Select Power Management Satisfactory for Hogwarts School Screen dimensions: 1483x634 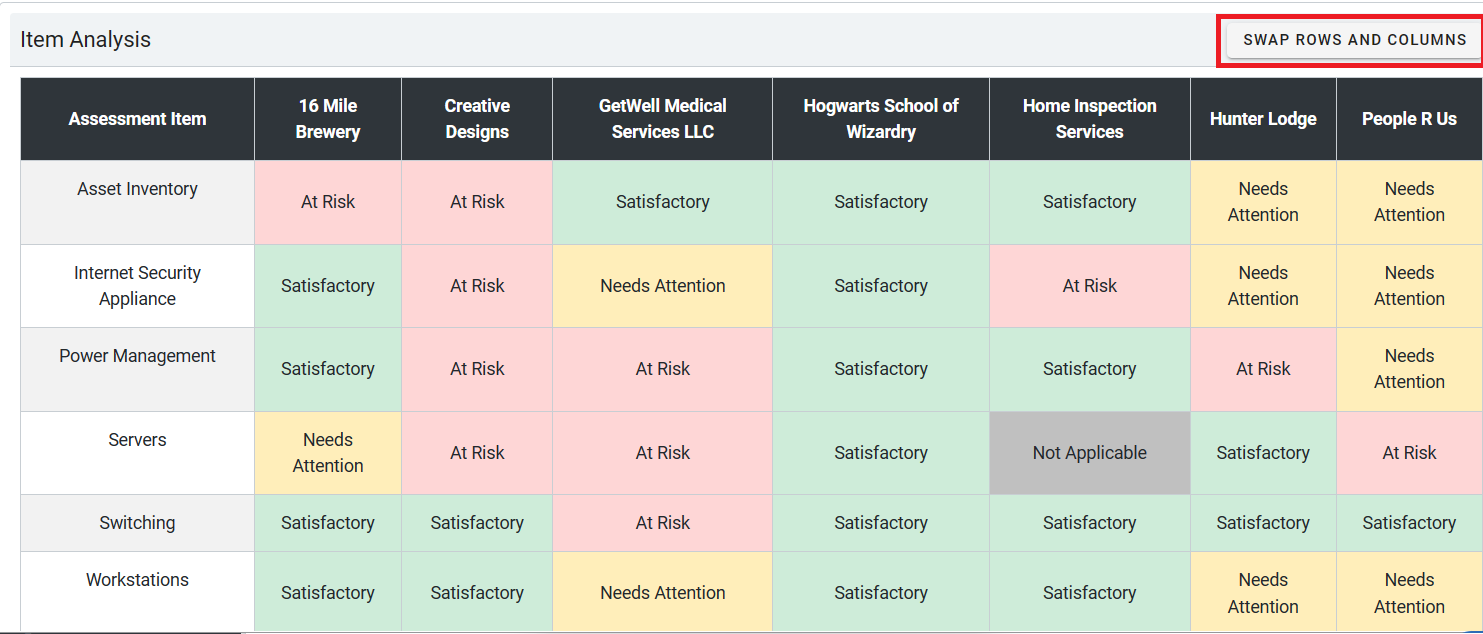coord(881,369)
